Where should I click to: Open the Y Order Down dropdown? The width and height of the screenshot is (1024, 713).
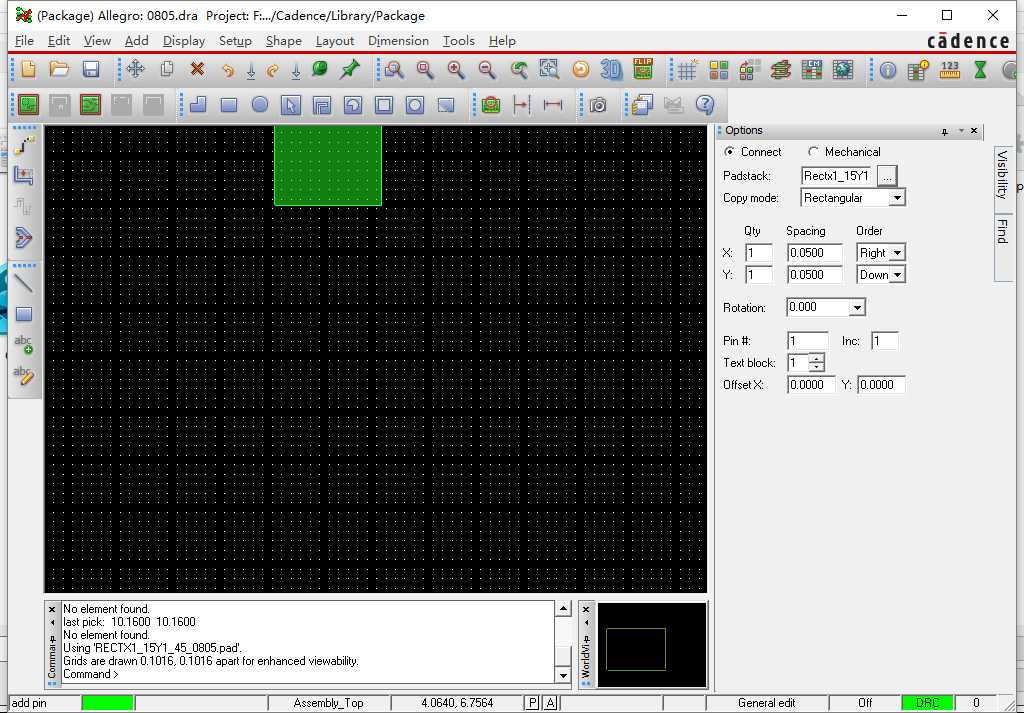pos(897,275)
